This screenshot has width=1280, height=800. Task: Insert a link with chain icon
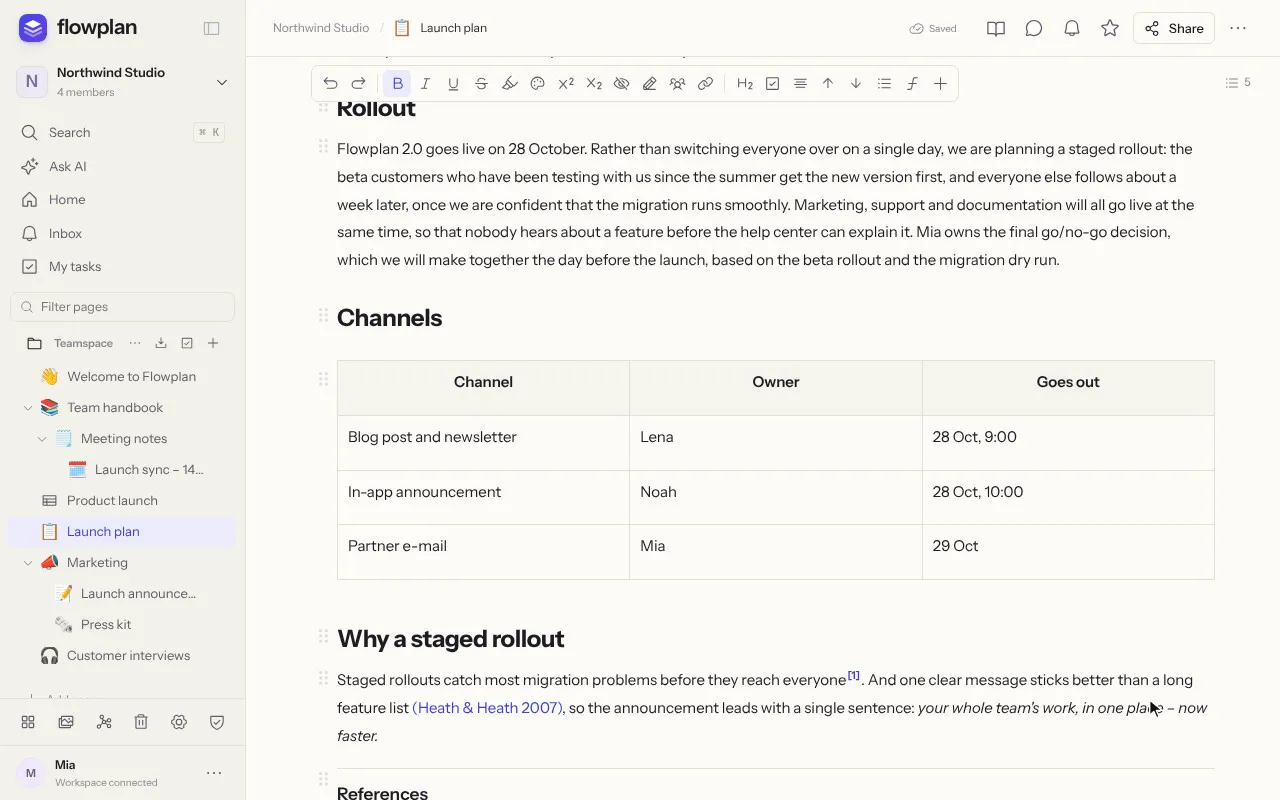[705, 84]
